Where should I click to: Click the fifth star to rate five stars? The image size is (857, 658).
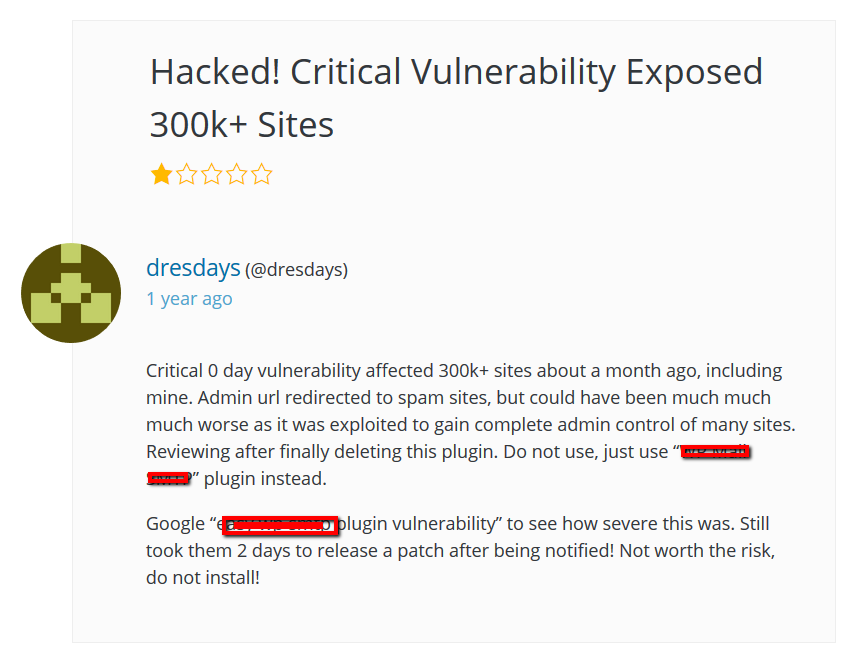coord(261,174)
